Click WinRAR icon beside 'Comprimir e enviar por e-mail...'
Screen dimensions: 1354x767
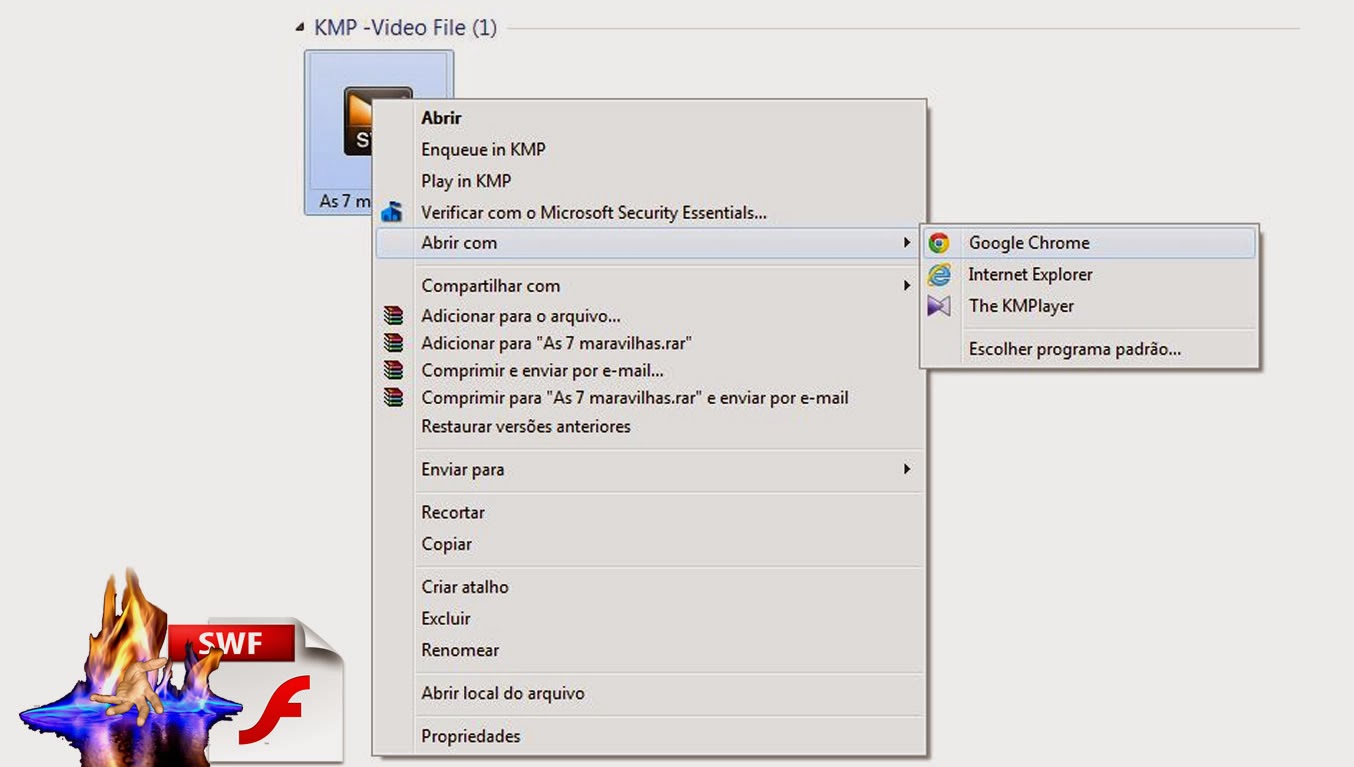(393, 370)
